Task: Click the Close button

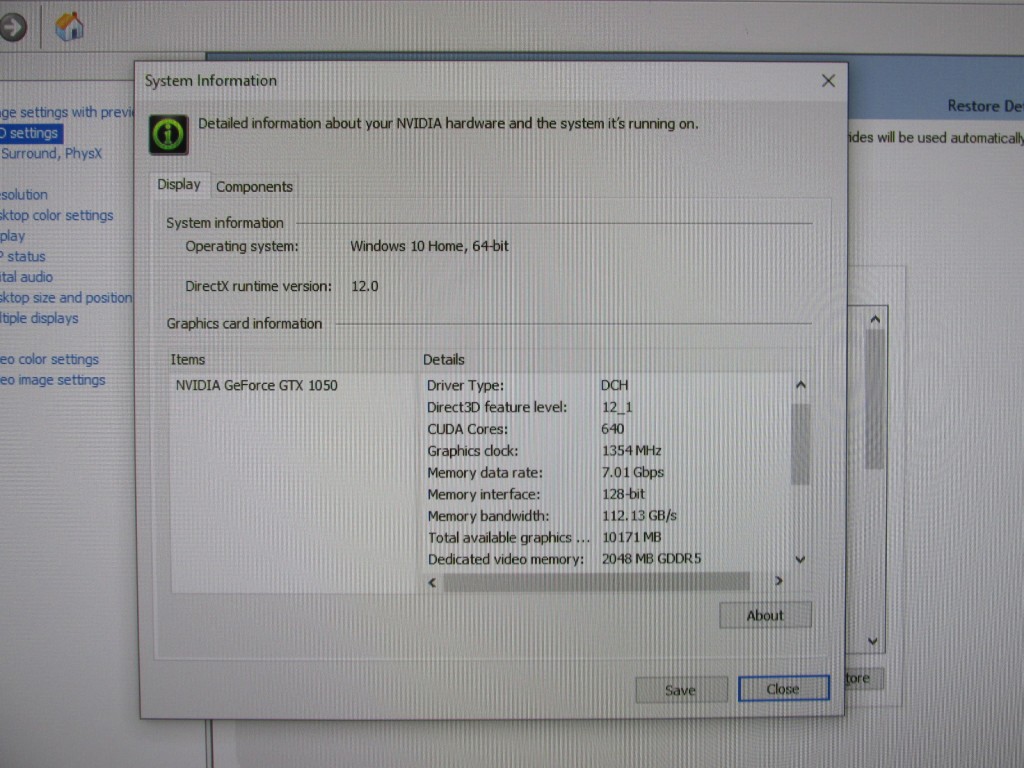Action: click(783, 689)
